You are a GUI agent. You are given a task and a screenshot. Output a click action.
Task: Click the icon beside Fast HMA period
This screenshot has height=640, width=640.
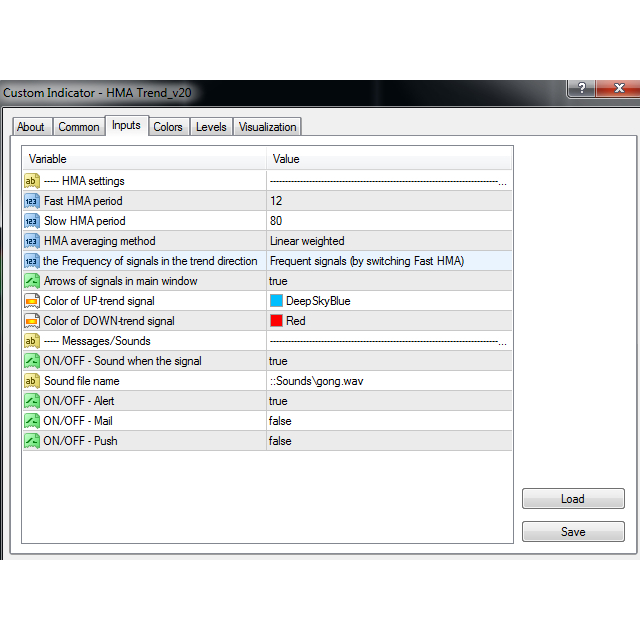(x=31, y=201)
